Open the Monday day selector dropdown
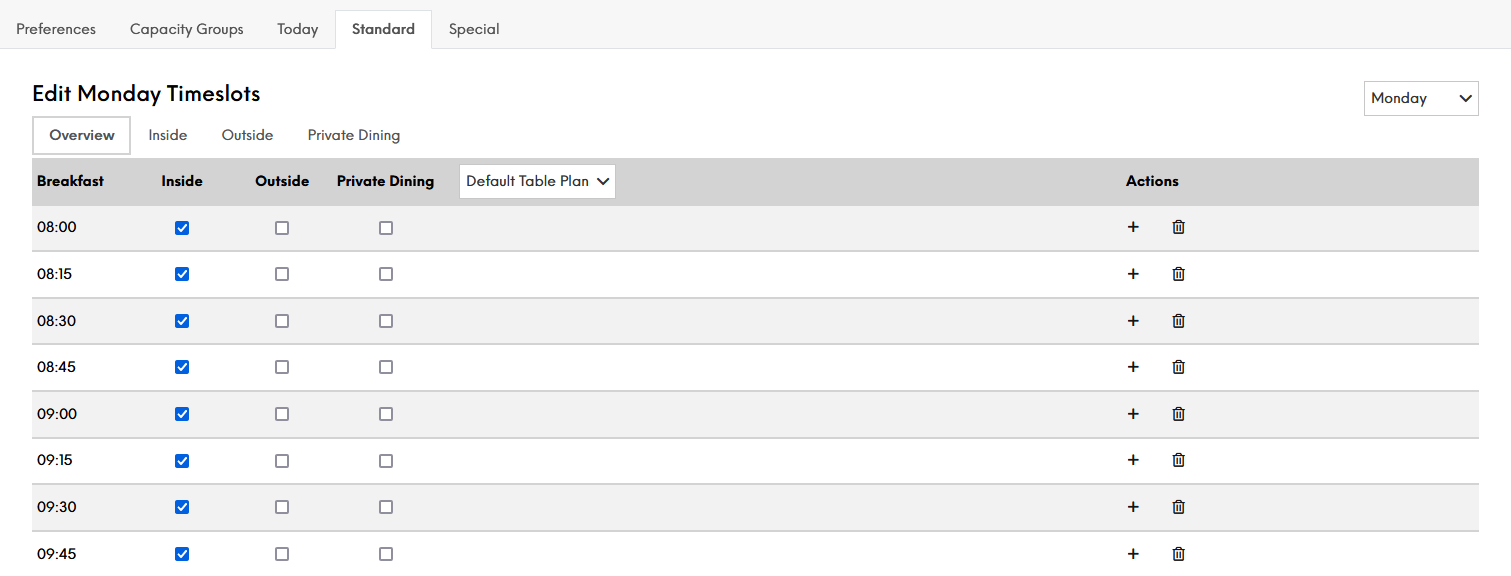The width and height of the screenshot is (1511, 576). click(x=1421, y=98)
